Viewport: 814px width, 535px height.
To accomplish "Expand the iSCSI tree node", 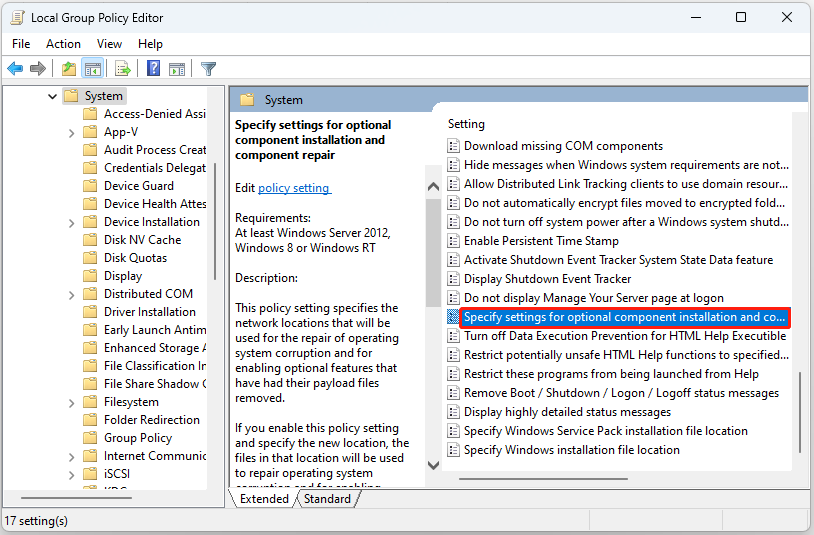I will pyautogui.click(x=72, y=474).
